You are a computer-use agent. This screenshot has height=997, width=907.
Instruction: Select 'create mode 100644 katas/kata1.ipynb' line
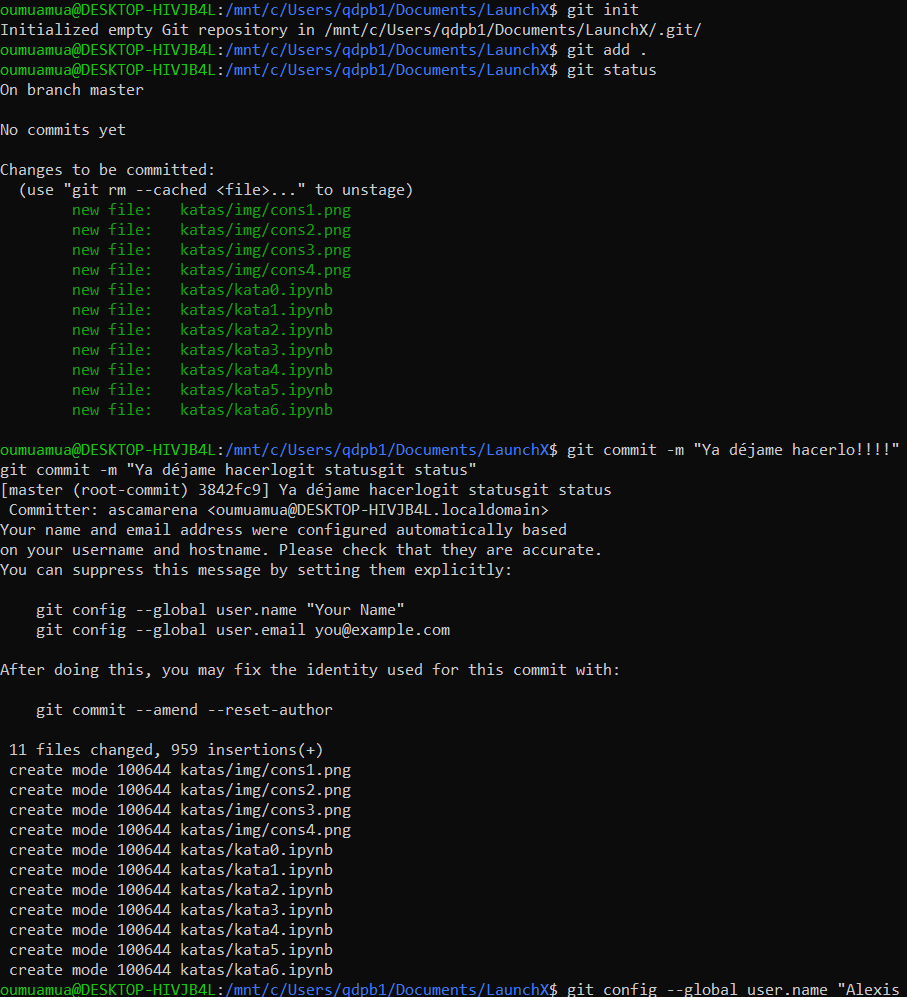(171, 870)
